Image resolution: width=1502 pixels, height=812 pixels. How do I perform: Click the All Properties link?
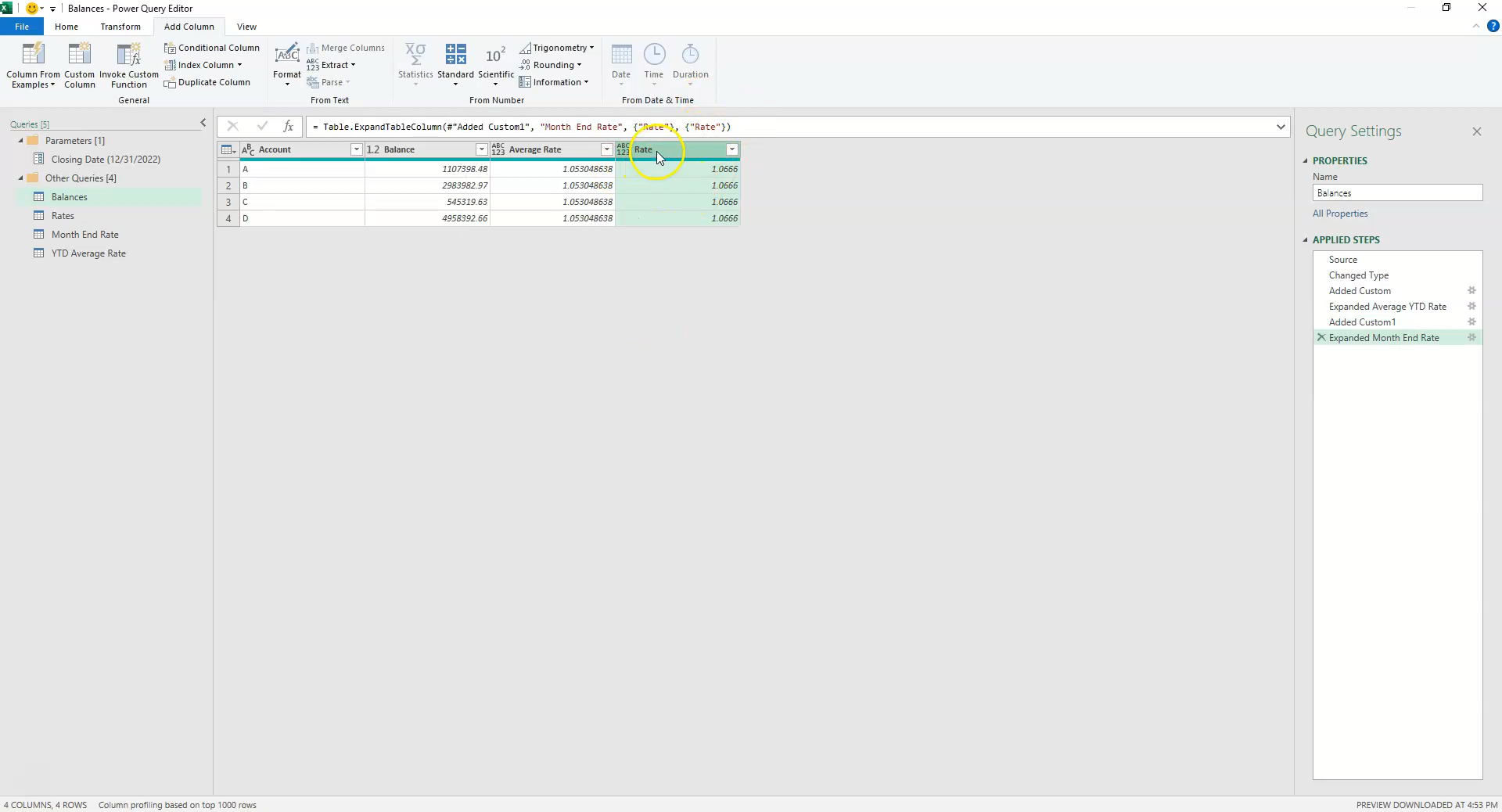tap(1339, 213)
